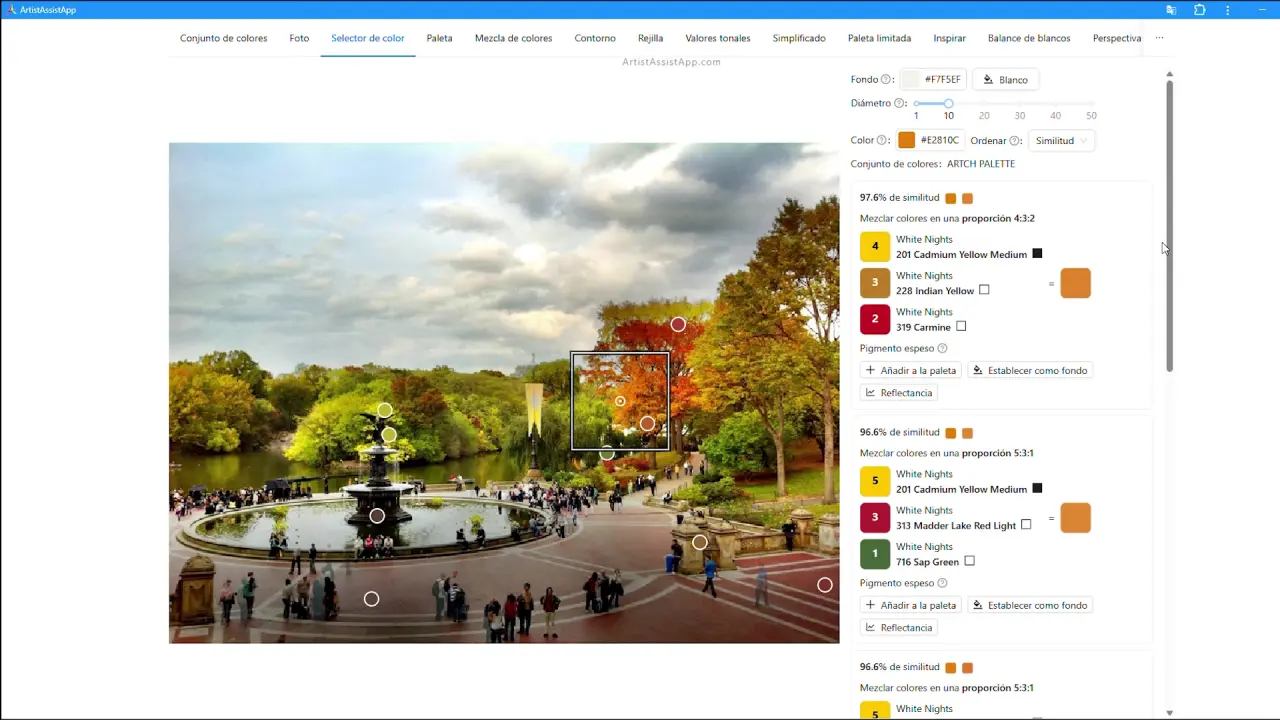Screen dimensions: 1280x720
Task: Click the Fondo #F7F5EF color field
Action: [933, 80]
